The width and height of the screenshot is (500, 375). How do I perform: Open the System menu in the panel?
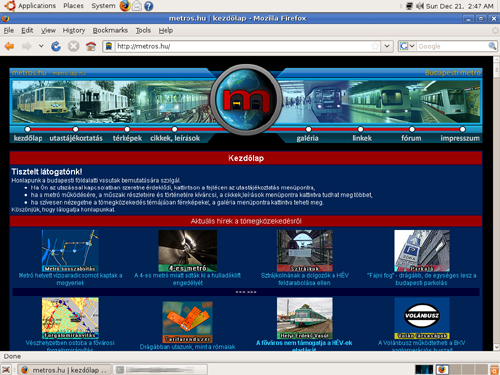pyautogui.click(x=103, y=6)
